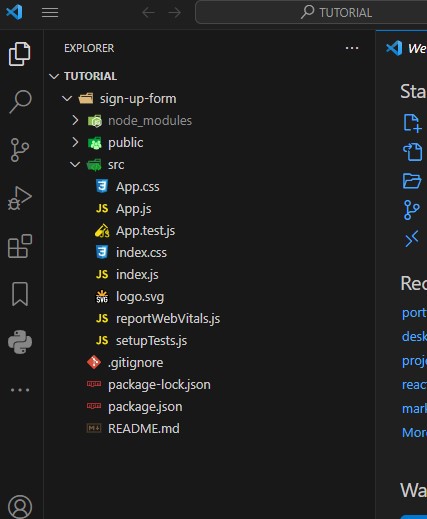Open the setupTests.js file
The width and height of the screenshot is (427, 519).
[209, 341]
